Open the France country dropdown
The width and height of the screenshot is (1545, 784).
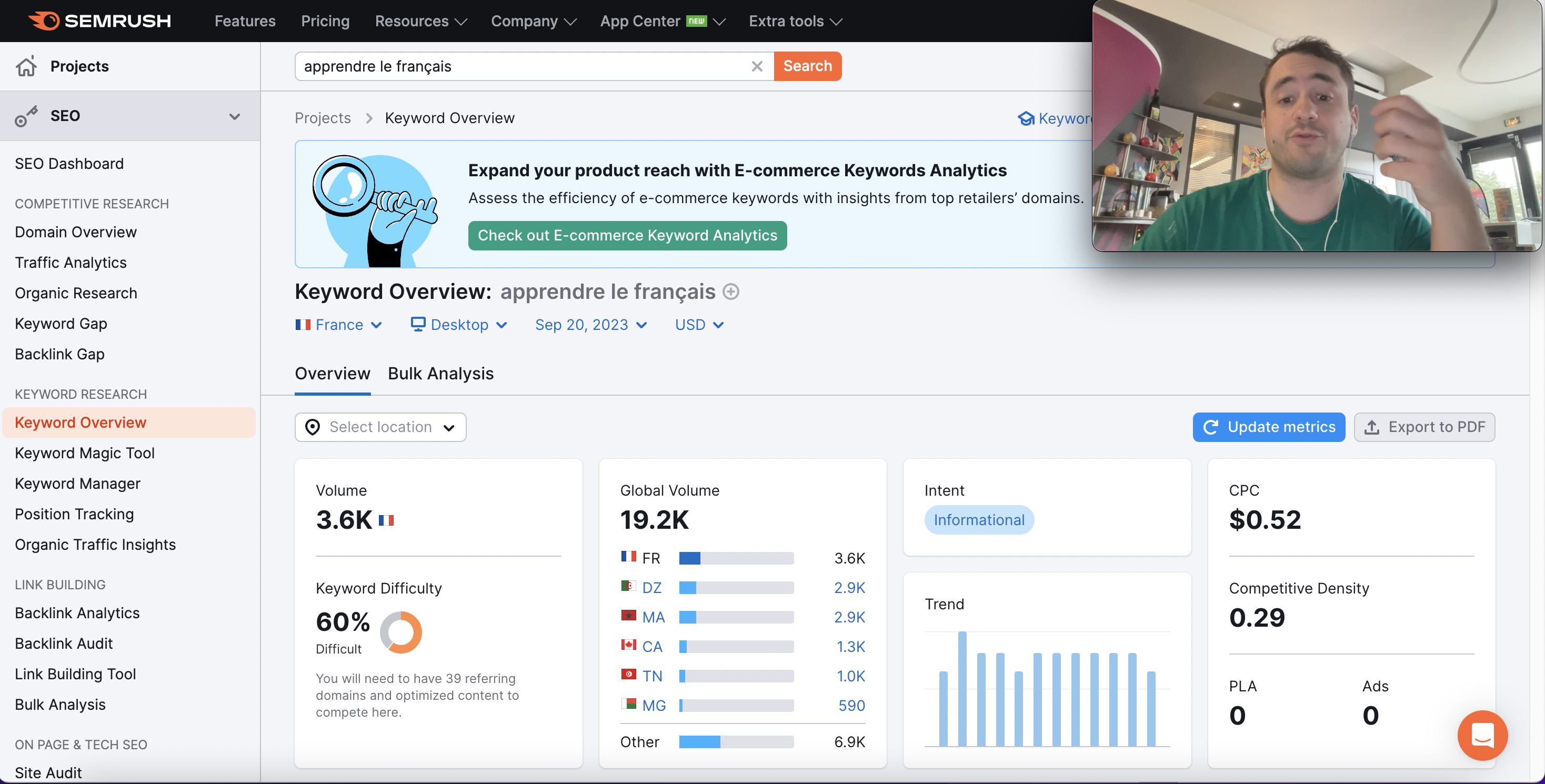339,325
